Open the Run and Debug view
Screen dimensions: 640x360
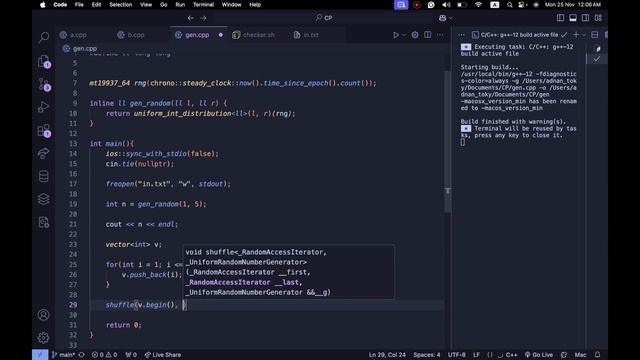pos(44,107)
